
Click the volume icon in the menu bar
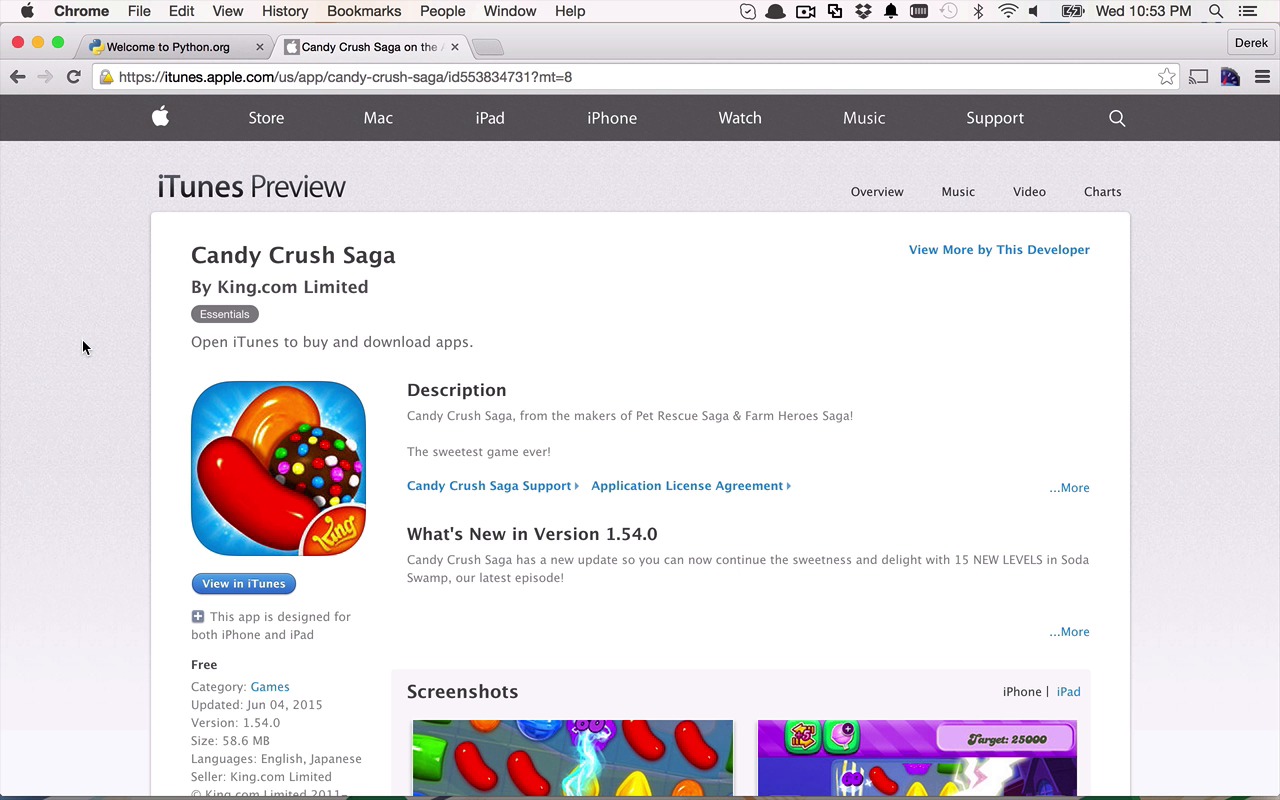(1035, 11)
